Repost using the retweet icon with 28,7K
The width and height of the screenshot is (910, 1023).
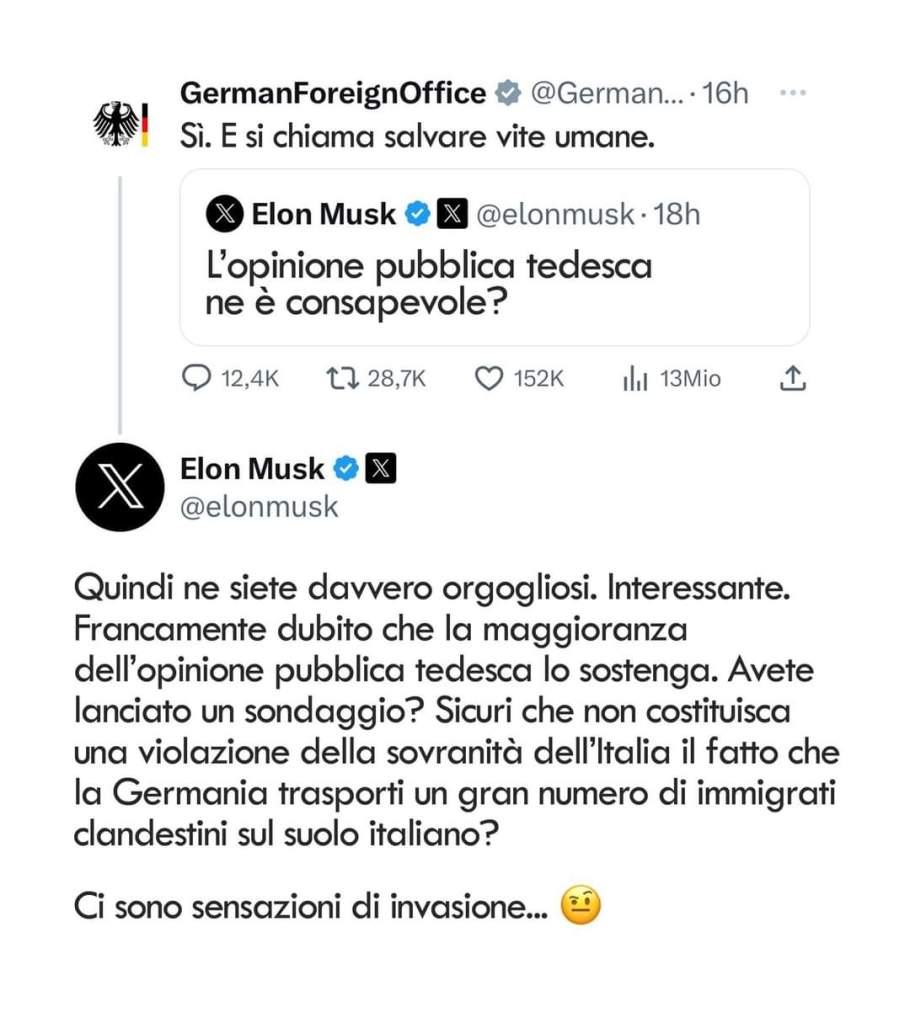[338, 379]
